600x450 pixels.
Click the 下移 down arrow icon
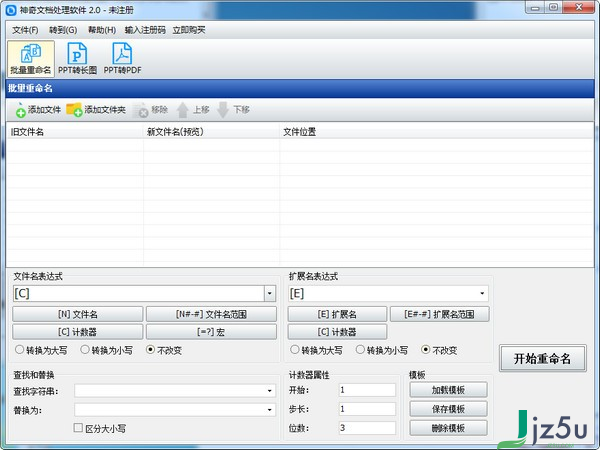pyautogui.click(x=223, y=110)
